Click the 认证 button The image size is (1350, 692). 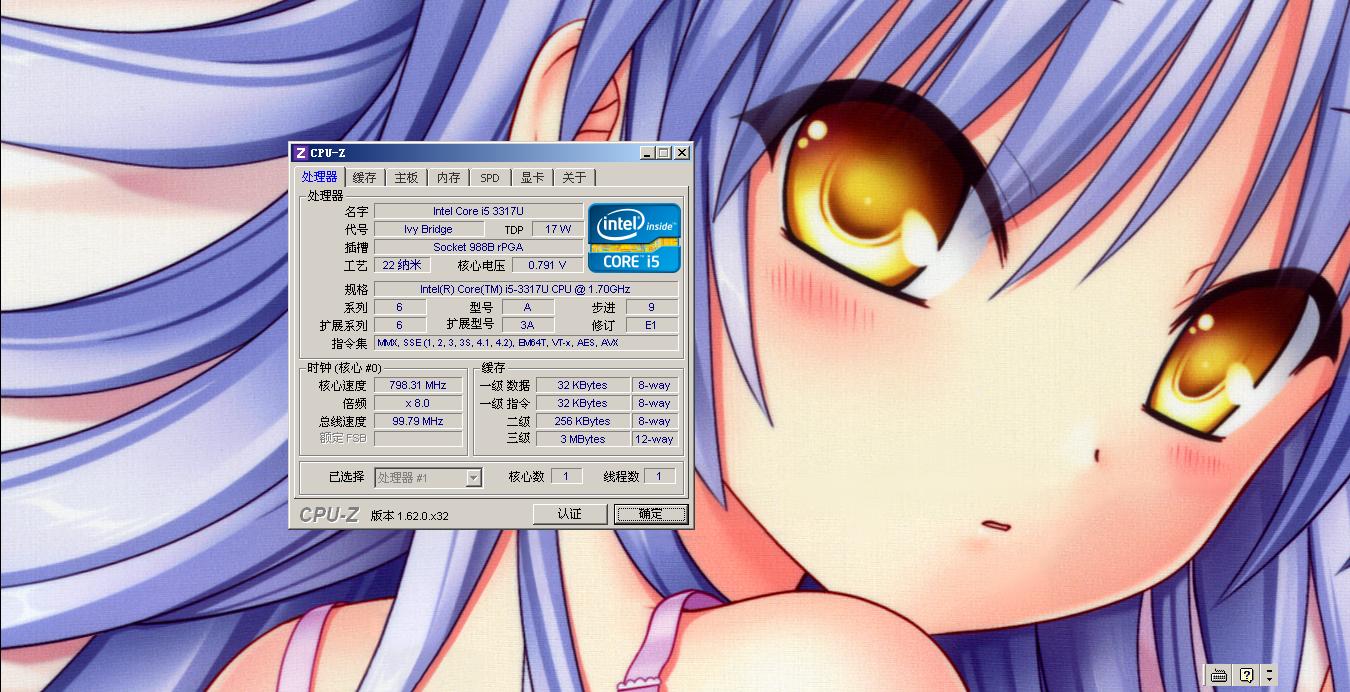[570, 514]
